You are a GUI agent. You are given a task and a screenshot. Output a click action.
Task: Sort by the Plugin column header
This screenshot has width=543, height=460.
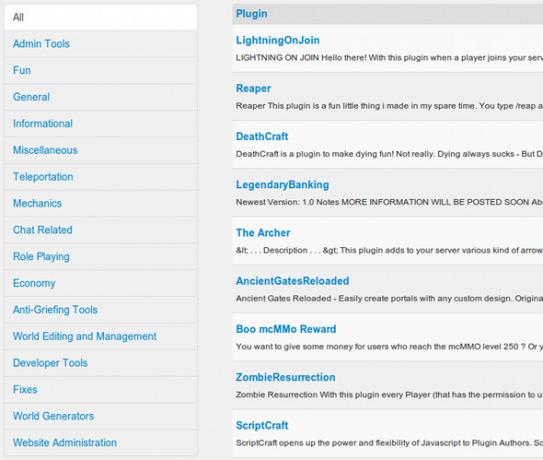click(251, 14)
